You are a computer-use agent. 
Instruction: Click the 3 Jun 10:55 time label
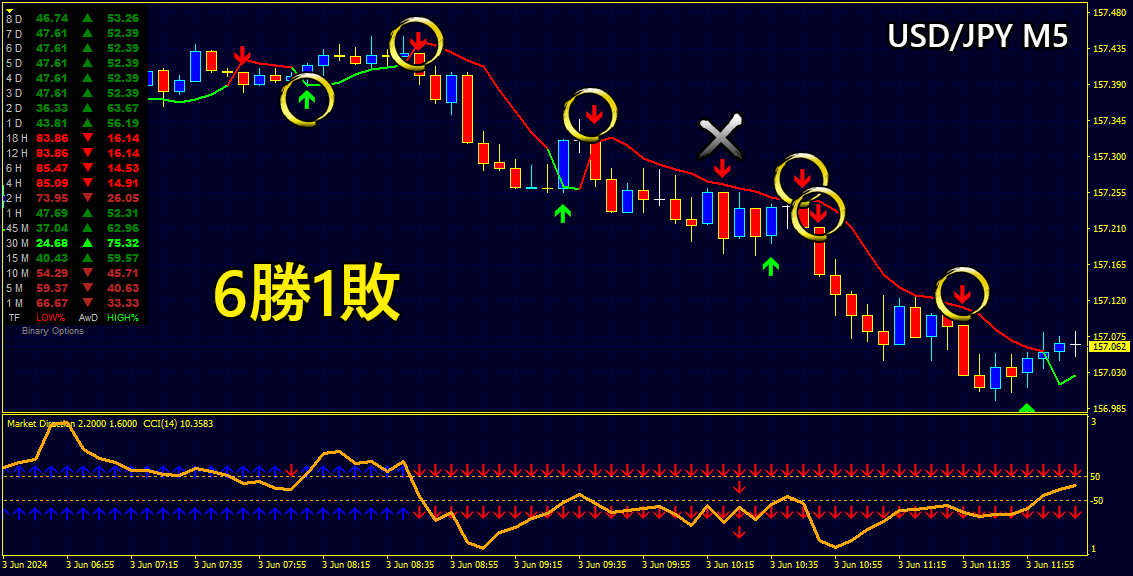point(858,564)
